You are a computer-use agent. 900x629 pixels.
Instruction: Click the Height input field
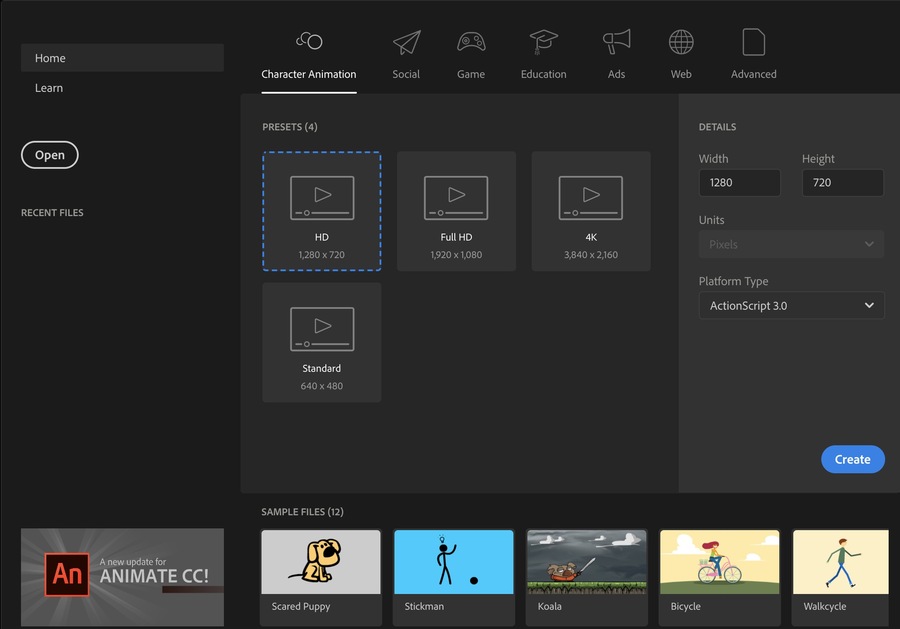843,183
